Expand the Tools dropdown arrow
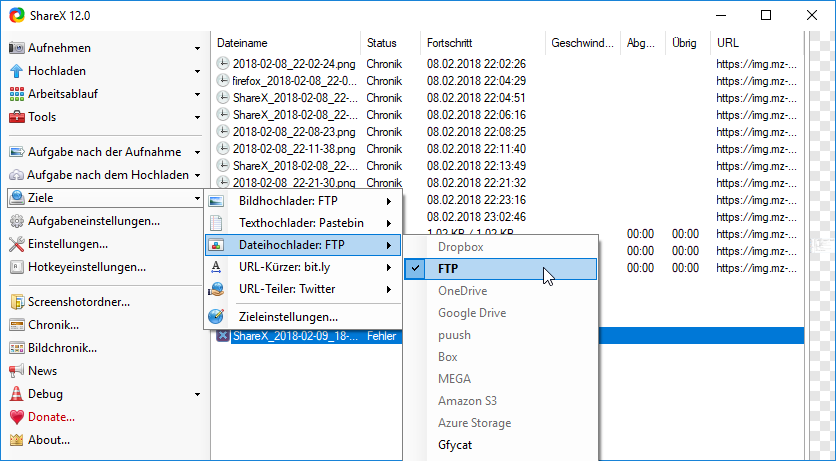The width and height of the screenshot is (836, 461). point(197,117)
